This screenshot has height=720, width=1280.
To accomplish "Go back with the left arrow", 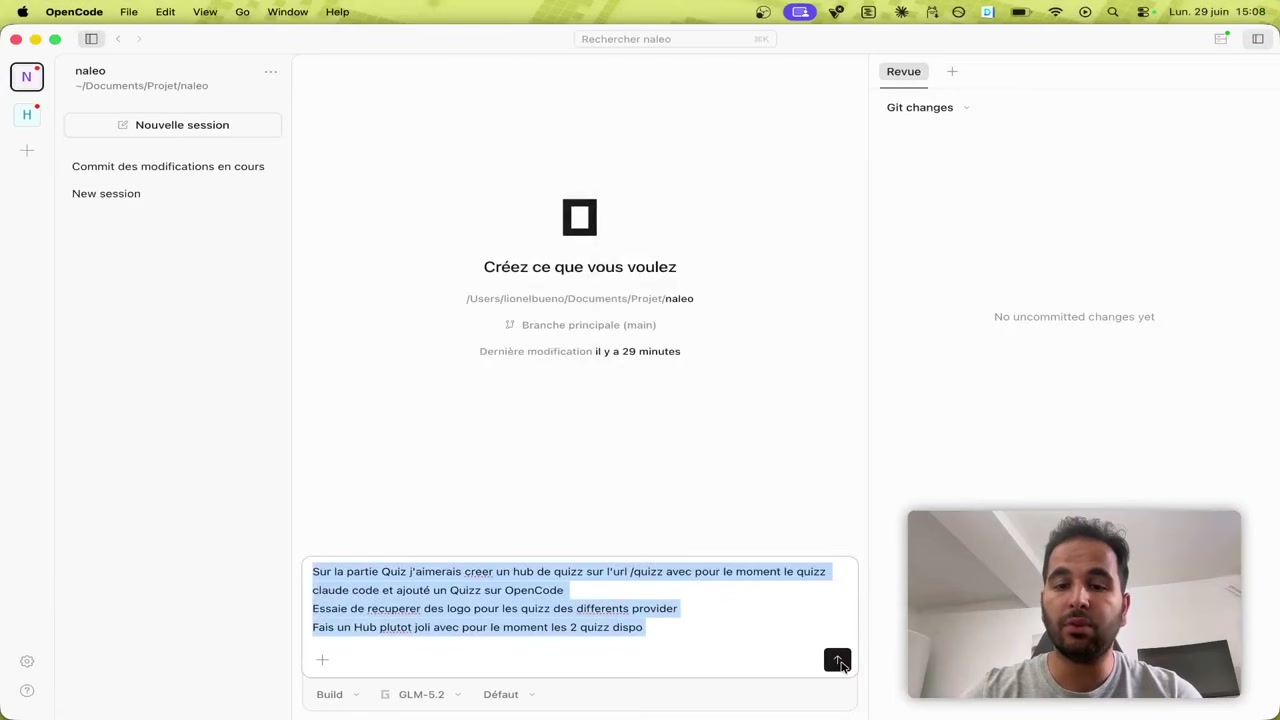I will (118, 39).
